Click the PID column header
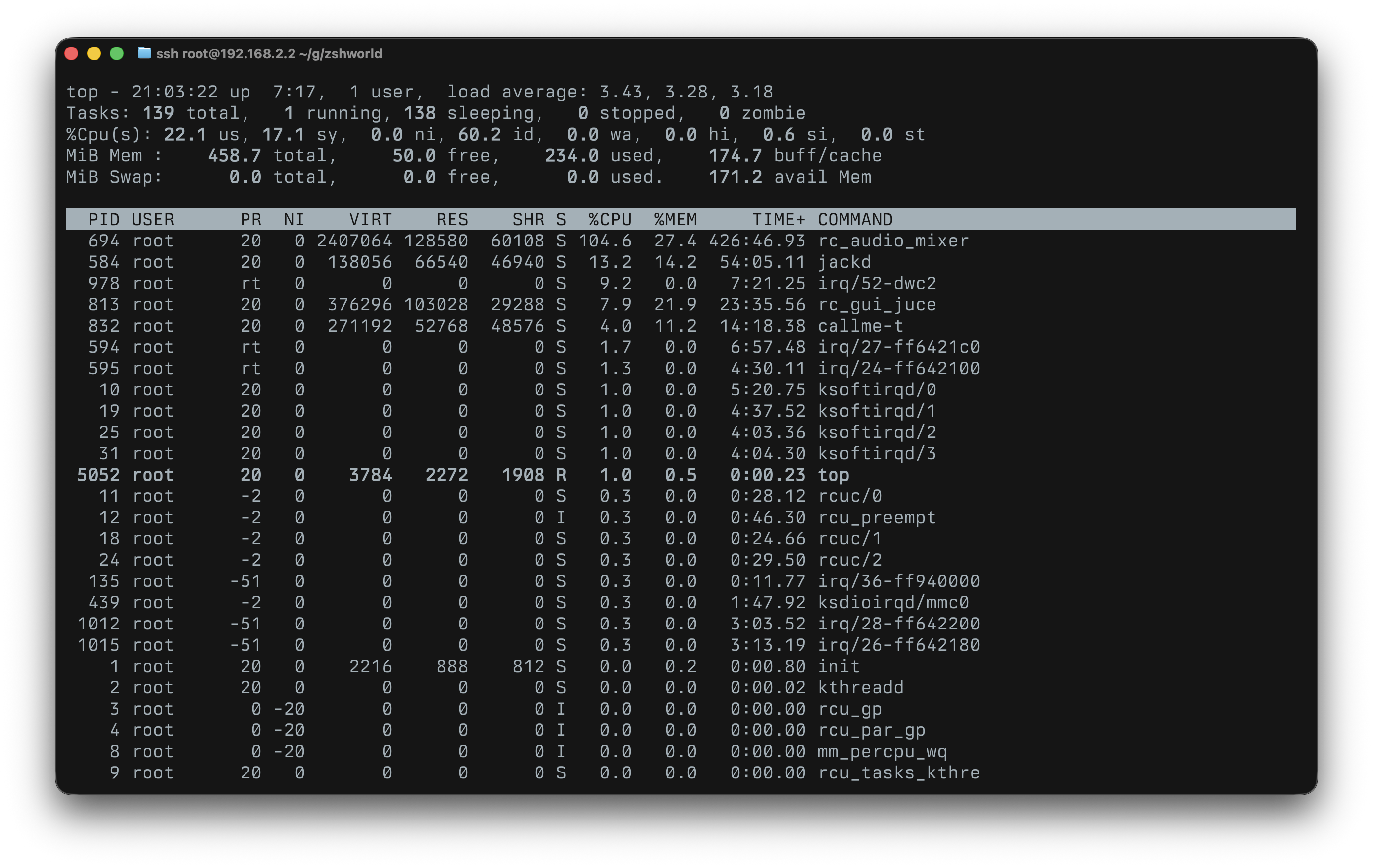 click(104, 219)
